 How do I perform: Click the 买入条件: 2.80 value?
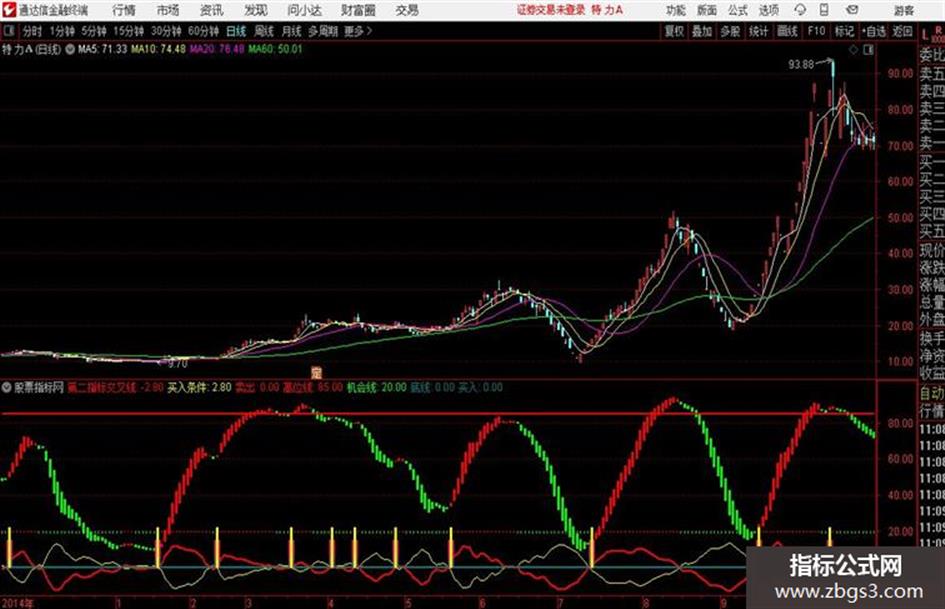(199, 387)
